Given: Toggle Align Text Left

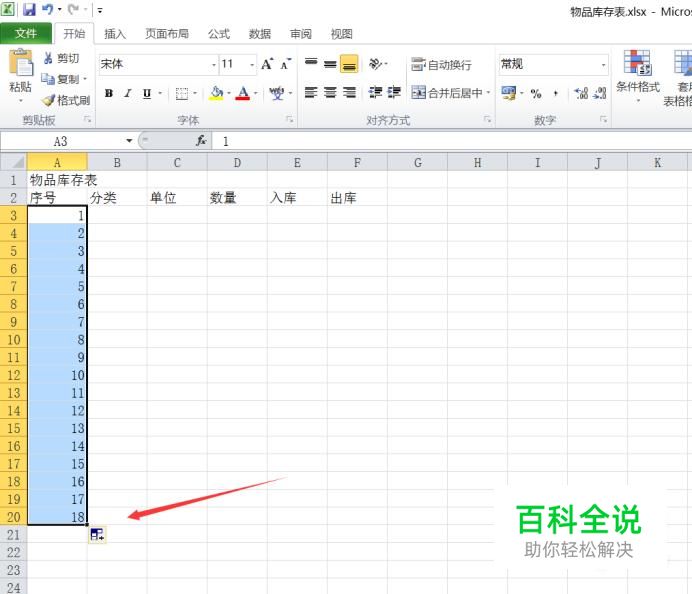Looking at the screenshot, I should (x=311, y=93).
